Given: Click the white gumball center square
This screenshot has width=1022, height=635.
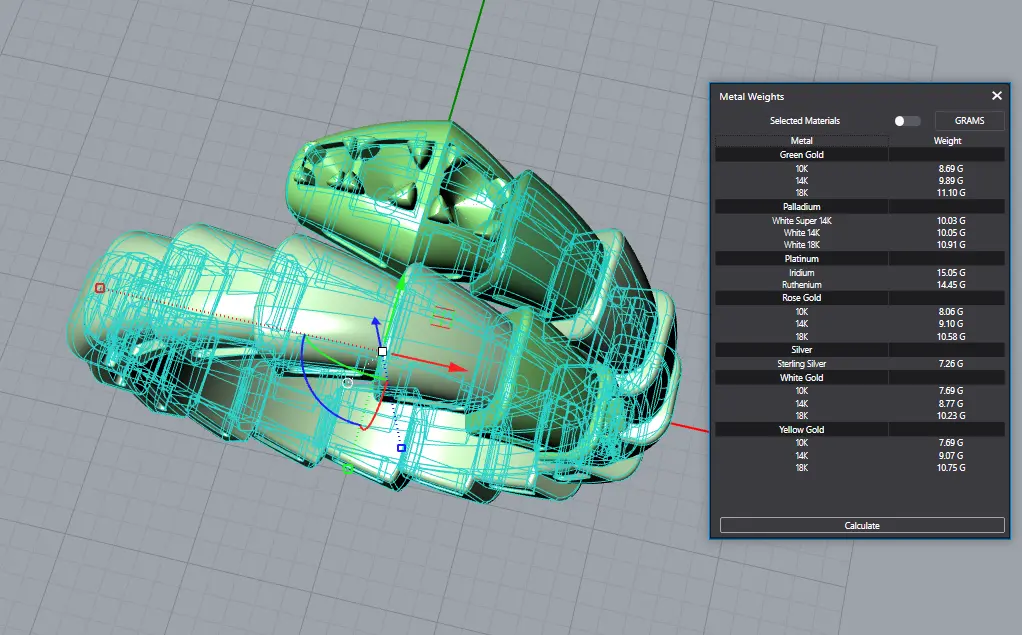Looking at the screenshot, I should coord(382,352).
